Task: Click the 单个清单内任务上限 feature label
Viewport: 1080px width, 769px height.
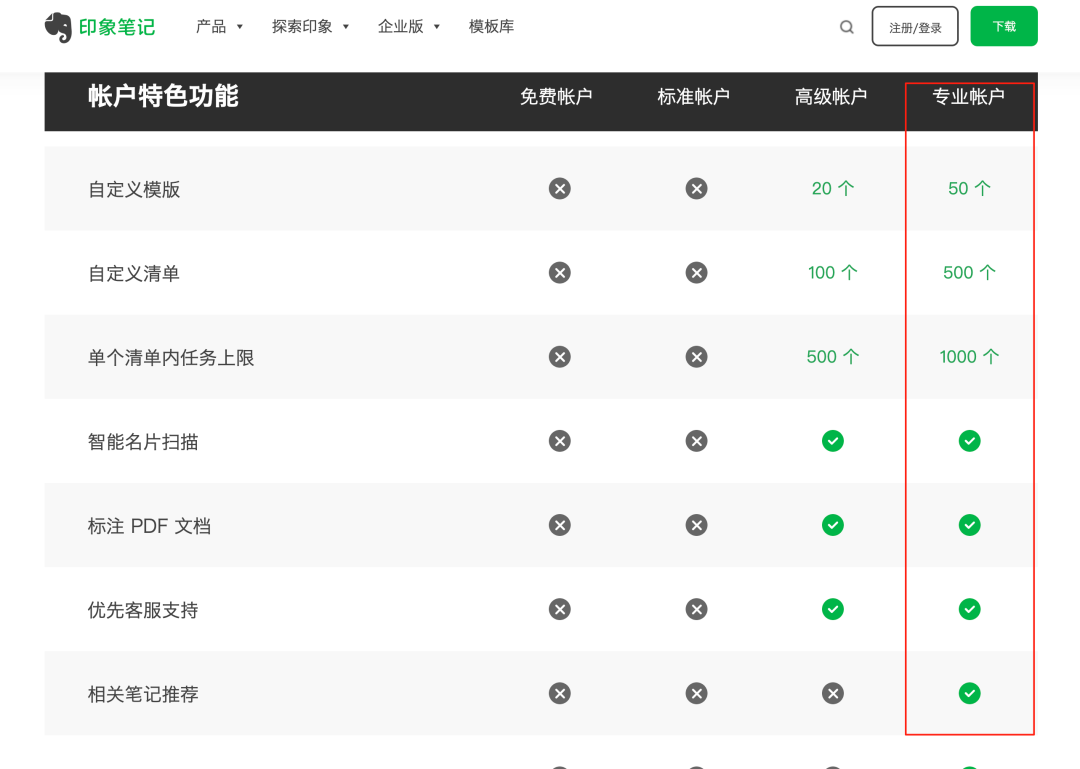Action: pyautogui.click(x=171, y=358)
